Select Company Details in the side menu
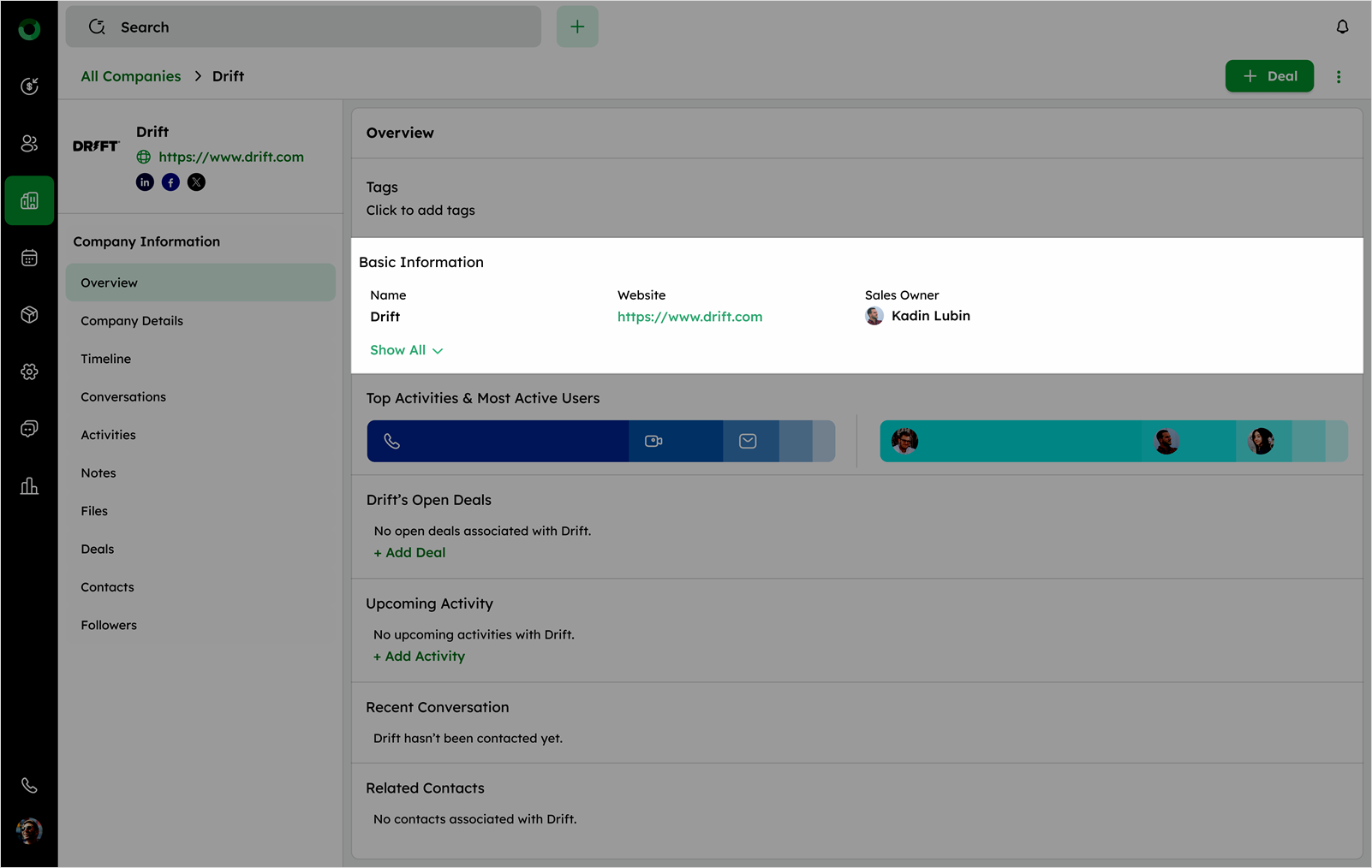 tap(132, 321)
